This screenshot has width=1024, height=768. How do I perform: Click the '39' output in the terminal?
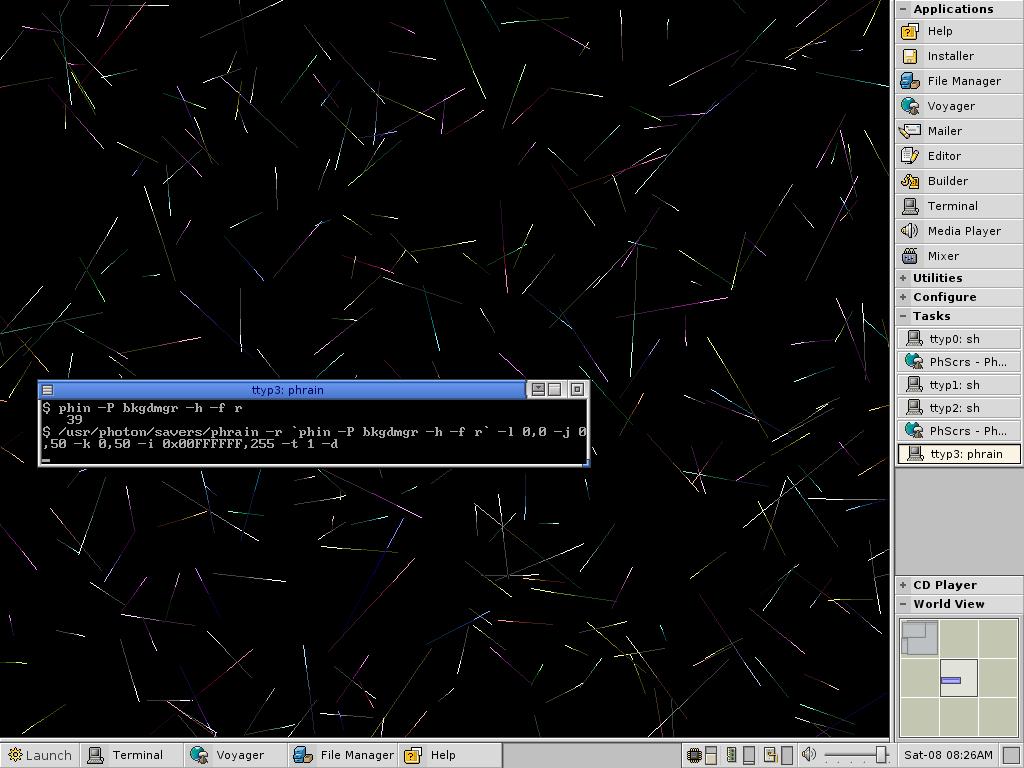(74, 420)
